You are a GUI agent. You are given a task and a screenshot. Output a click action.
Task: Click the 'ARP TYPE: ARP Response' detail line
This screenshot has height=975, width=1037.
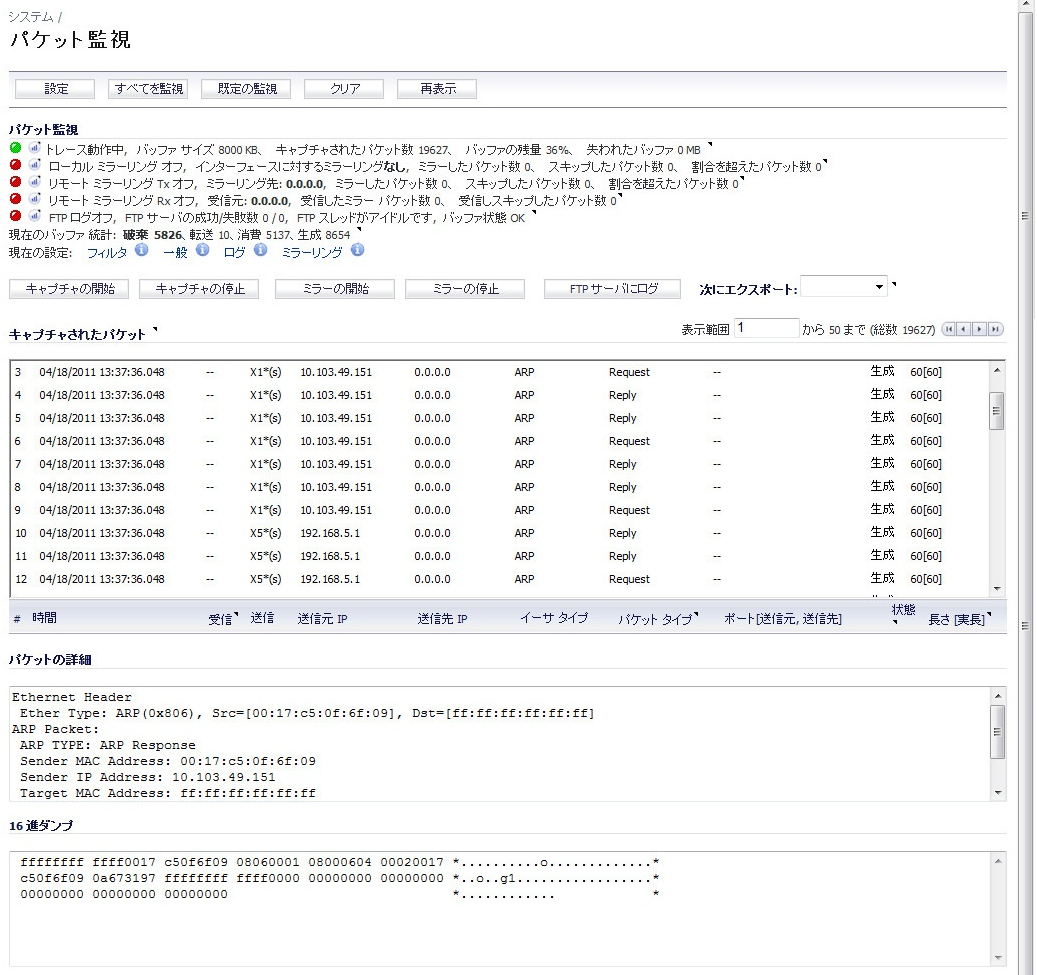107,745
